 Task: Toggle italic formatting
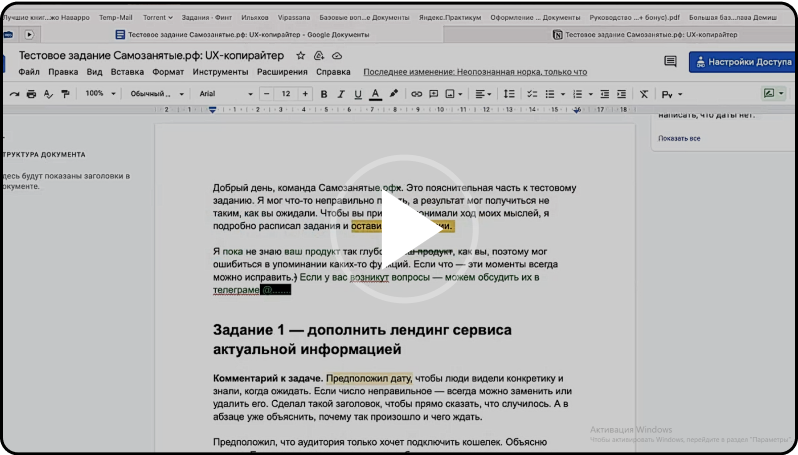(341, 94)
